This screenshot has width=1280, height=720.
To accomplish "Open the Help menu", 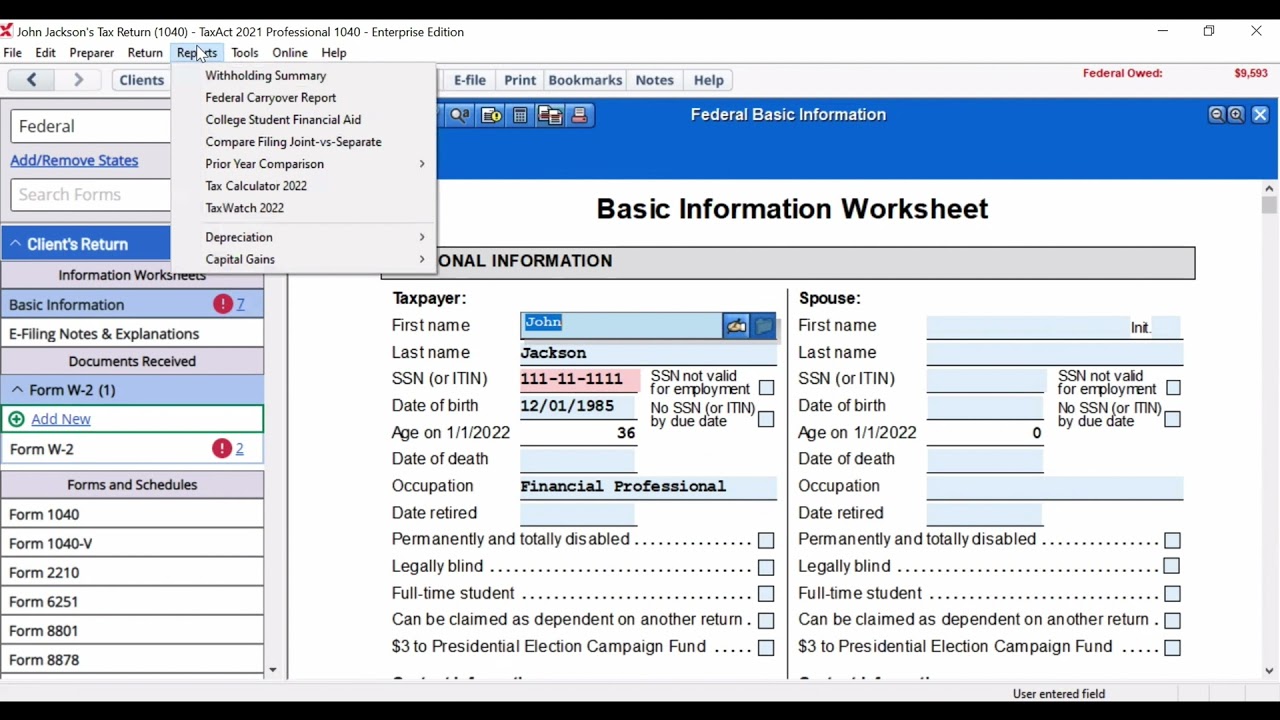I will (334, 53).
